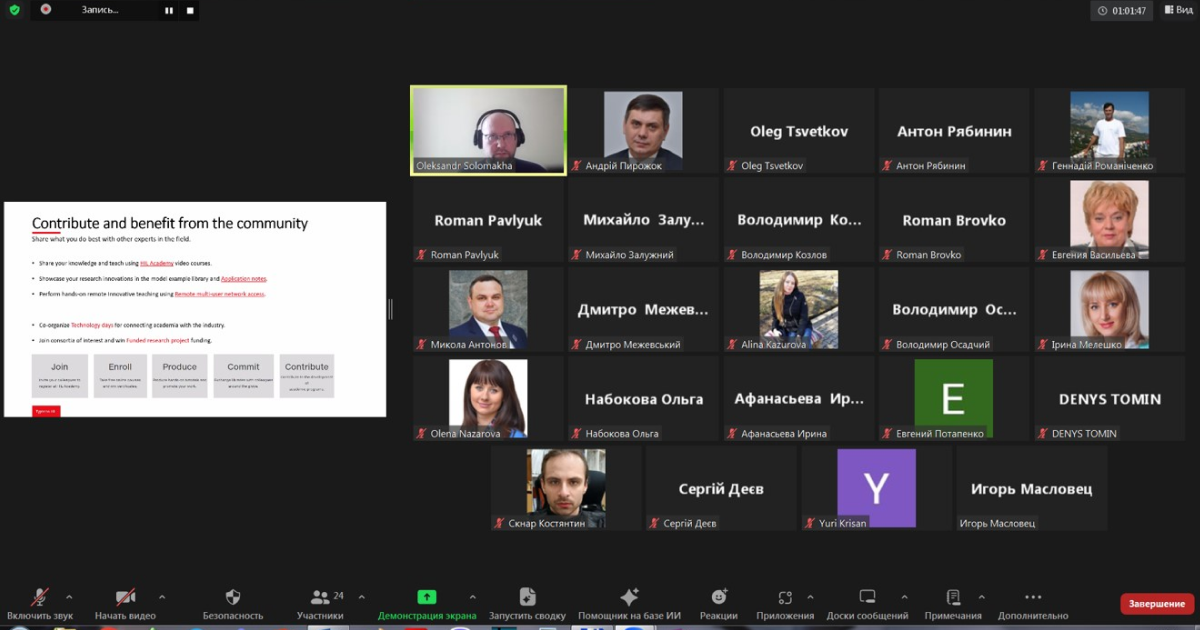Expand audio options arrow beside Включить звук
This screenshot has height=630, width=1200.
point(78,597)
